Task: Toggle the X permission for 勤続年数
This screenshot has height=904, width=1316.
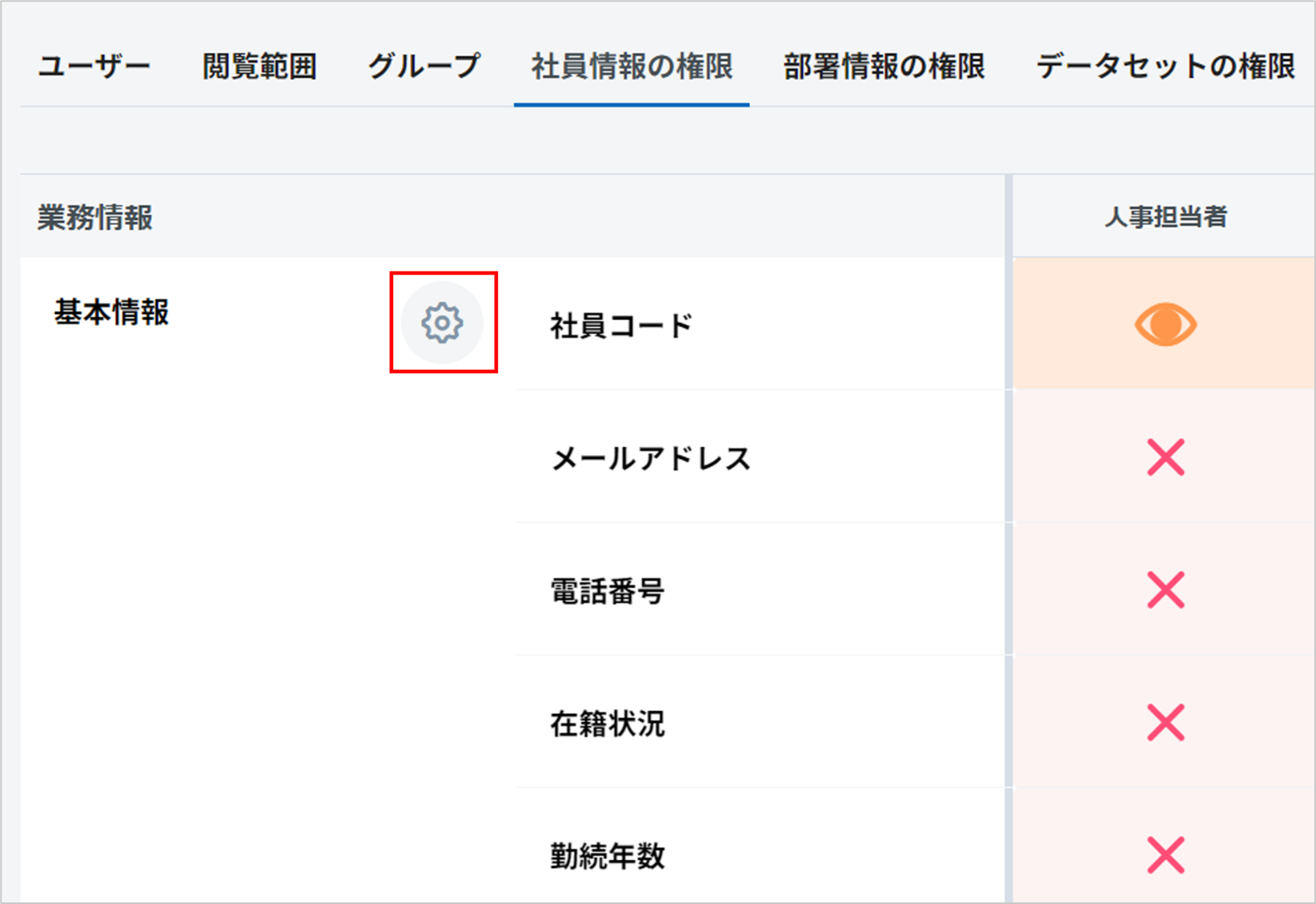Action: tap(1165, 855)
